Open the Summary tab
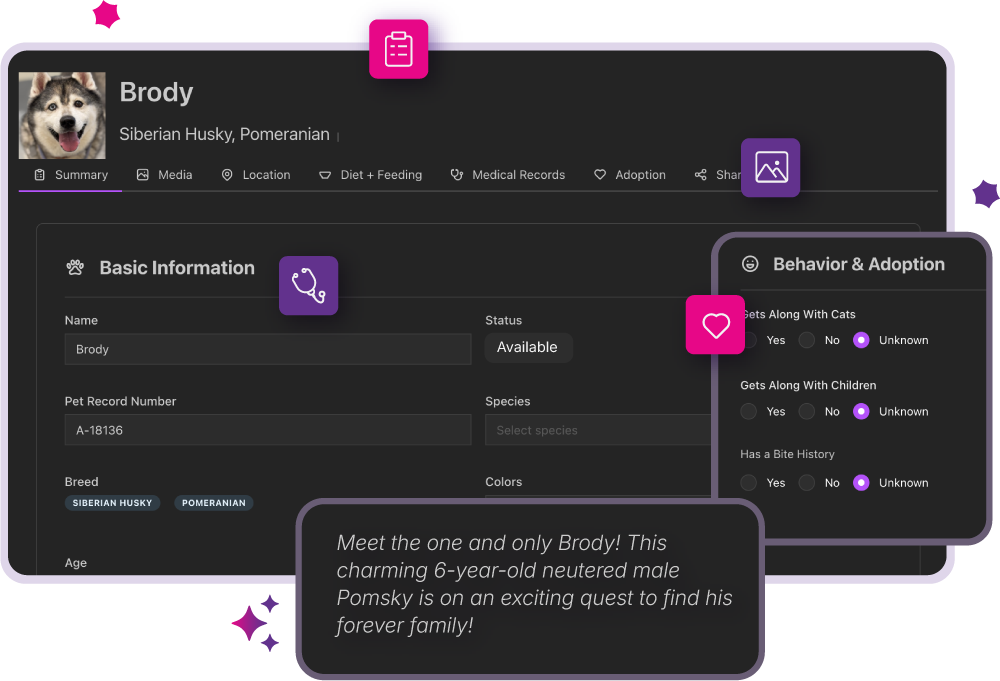Viewport: 1000px width, 681px height. 71,175
